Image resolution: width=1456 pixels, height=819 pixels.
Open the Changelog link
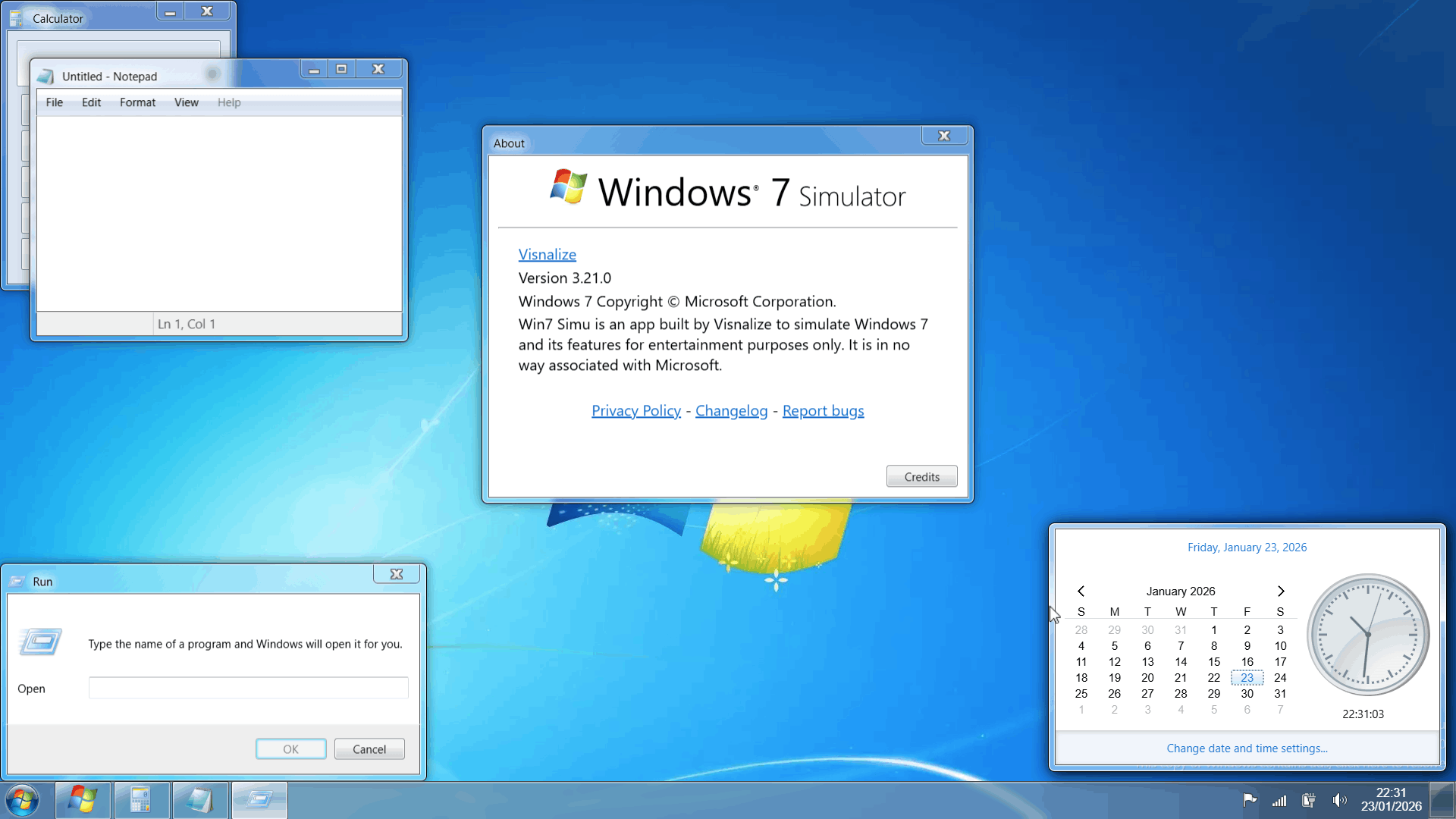(x=731, y=410)
